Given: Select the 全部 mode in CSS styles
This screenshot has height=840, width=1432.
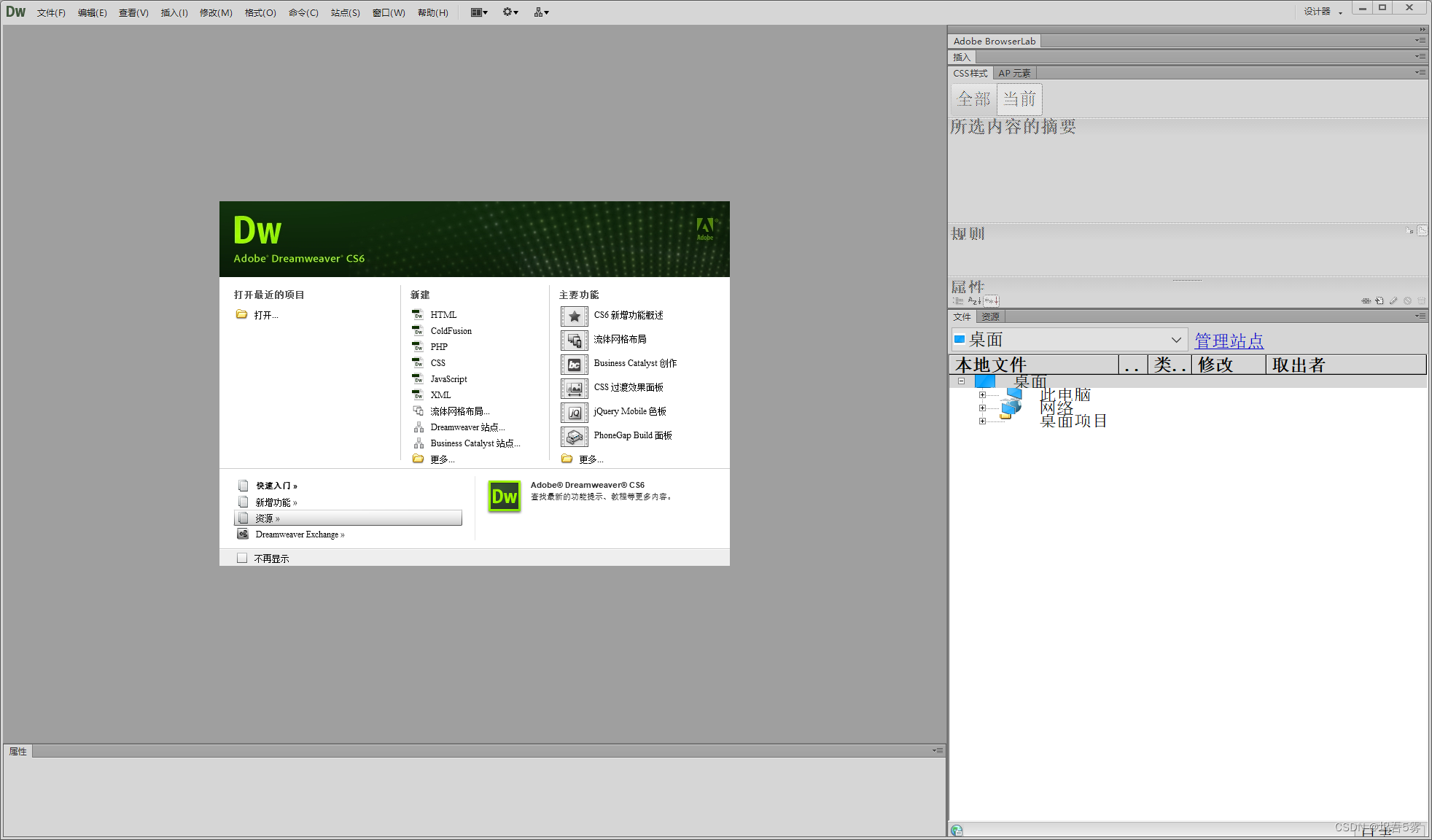Looking at the screenshot, I should click(x=973, y=98).
